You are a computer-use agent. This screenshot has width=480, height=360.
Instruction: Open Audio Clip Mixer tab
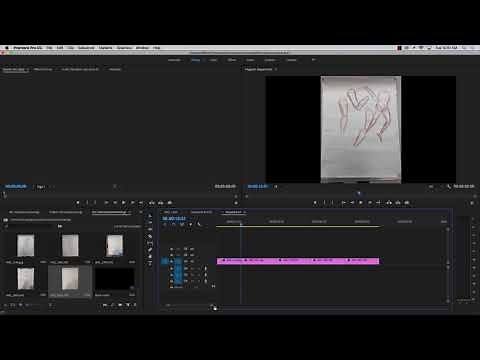[x=80, y=69]
